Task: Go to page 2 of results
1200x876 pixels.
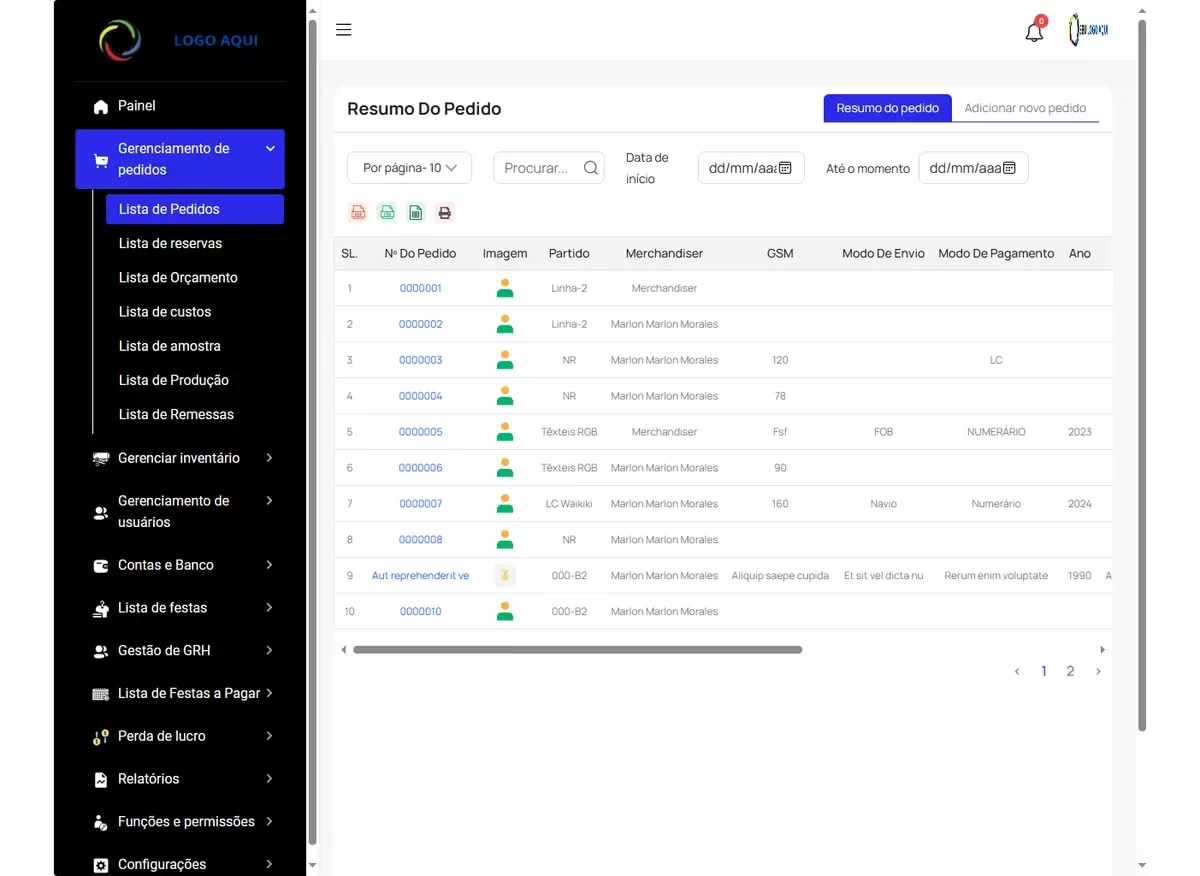Action: click(x=1070, y=671)
